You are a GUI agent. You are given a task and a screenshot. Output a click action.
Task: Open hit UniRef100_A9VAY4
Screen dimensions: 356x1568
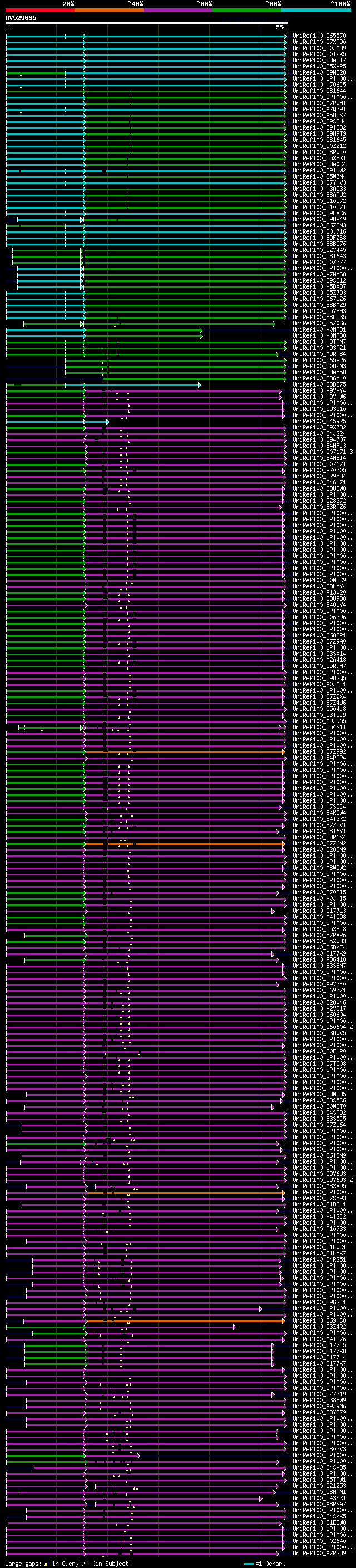point(319,391)
